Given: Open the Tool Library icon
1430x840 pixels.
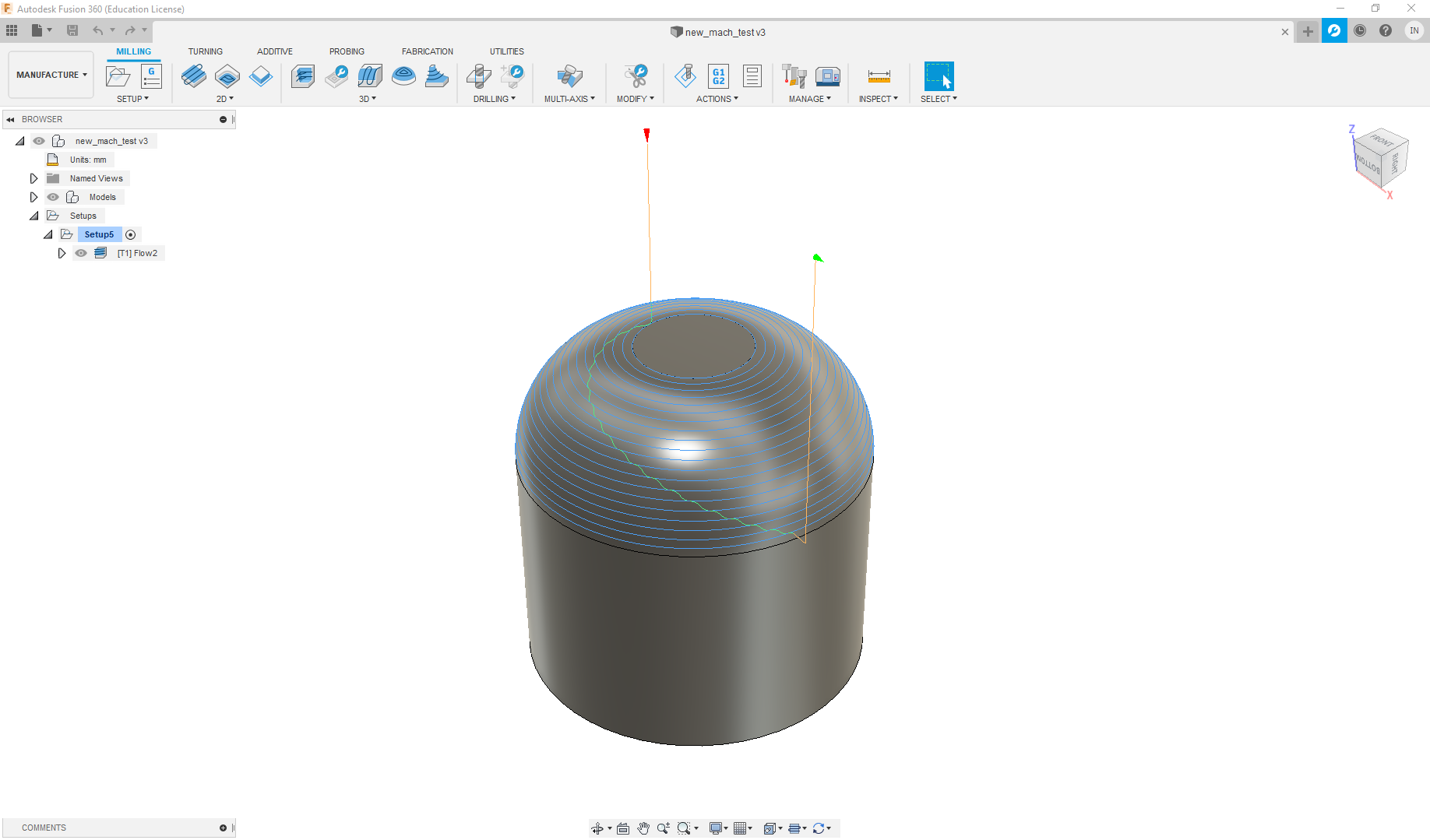Looking at the screenshot, I should 794,76.
